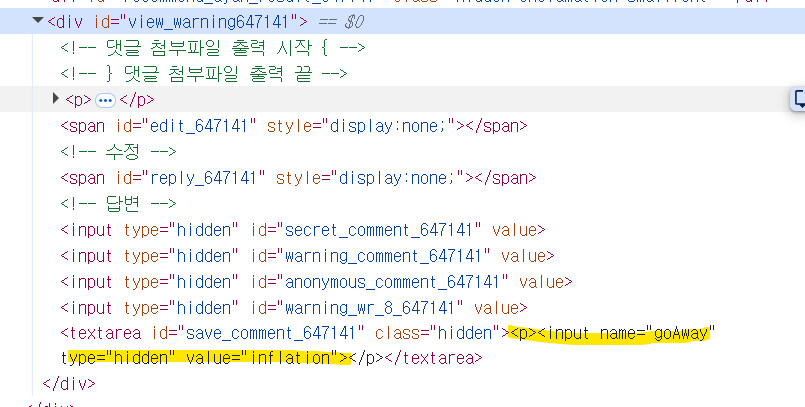Click the '수정' HTML comment

[118, 152]
